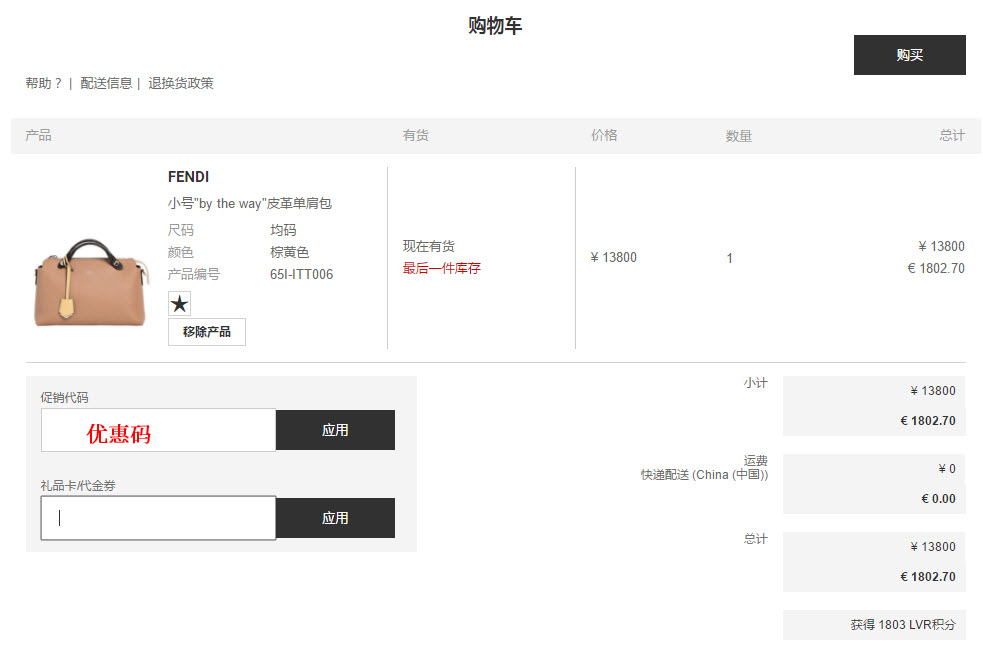Click the quantity value 1
The width and height of the screenshot is (983, 650).
pos(730,258)
